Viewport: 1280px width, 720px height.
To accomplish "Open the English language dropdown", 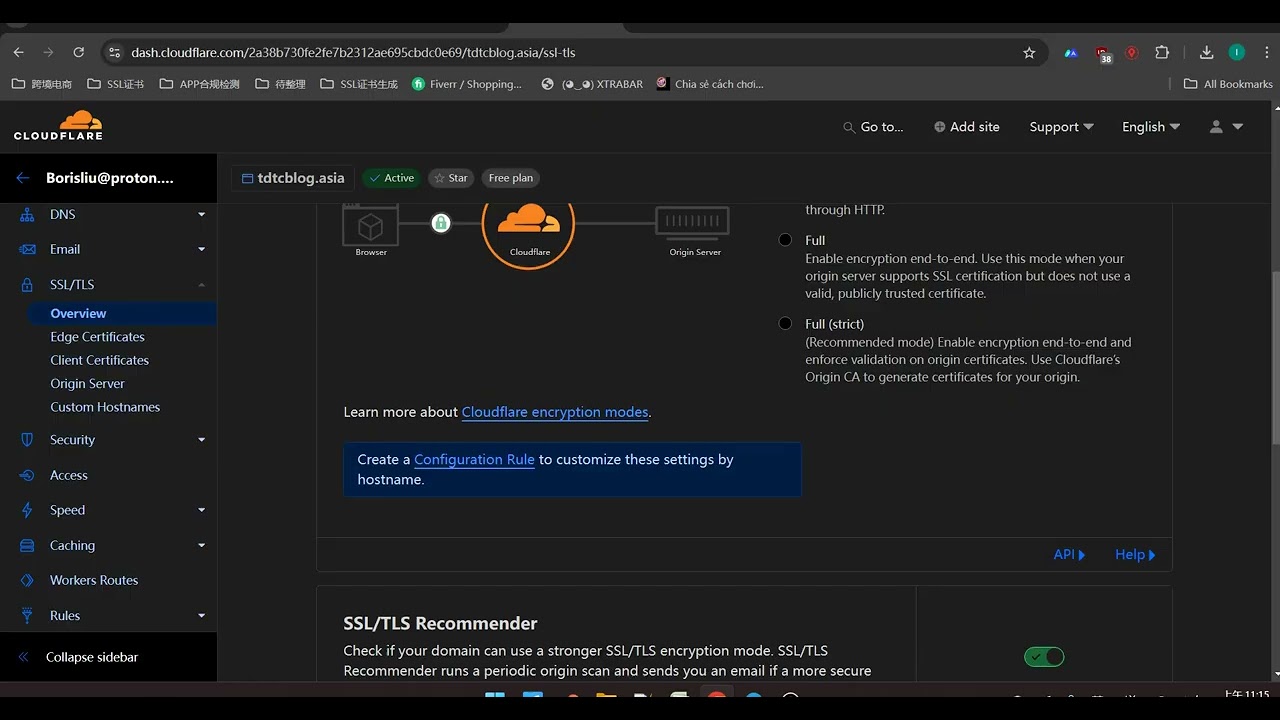I will click(x=1151, y=127).
